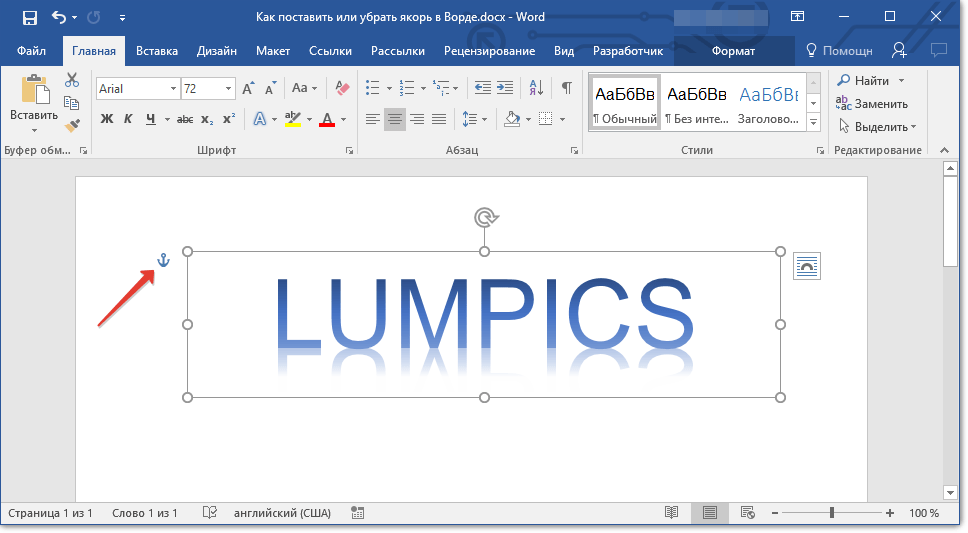Switch to the Вставка ribbon tab

157,51
